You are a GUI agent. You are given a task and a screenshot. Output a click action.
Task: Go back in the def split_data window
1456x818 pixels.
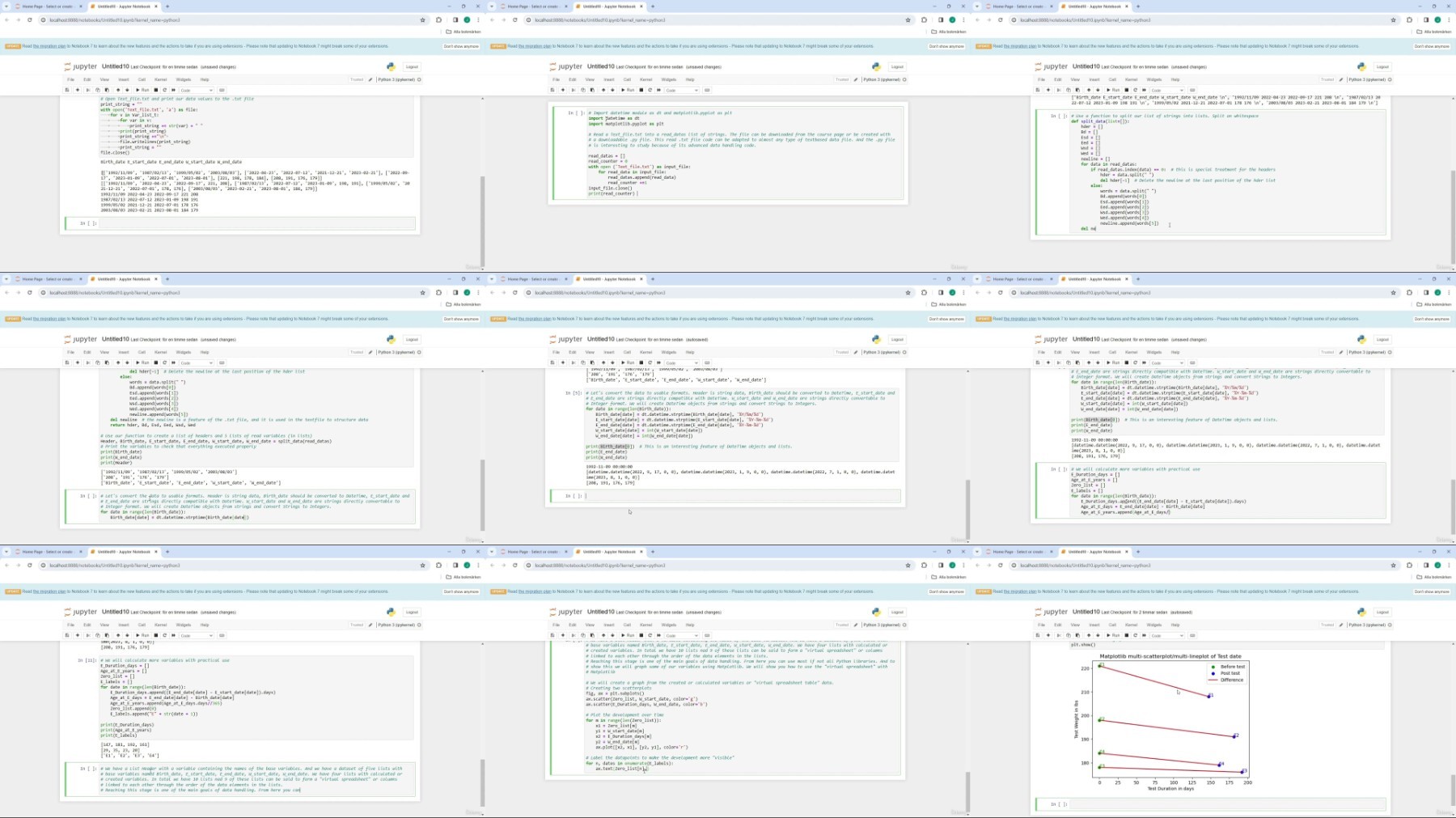coord(978,19)
